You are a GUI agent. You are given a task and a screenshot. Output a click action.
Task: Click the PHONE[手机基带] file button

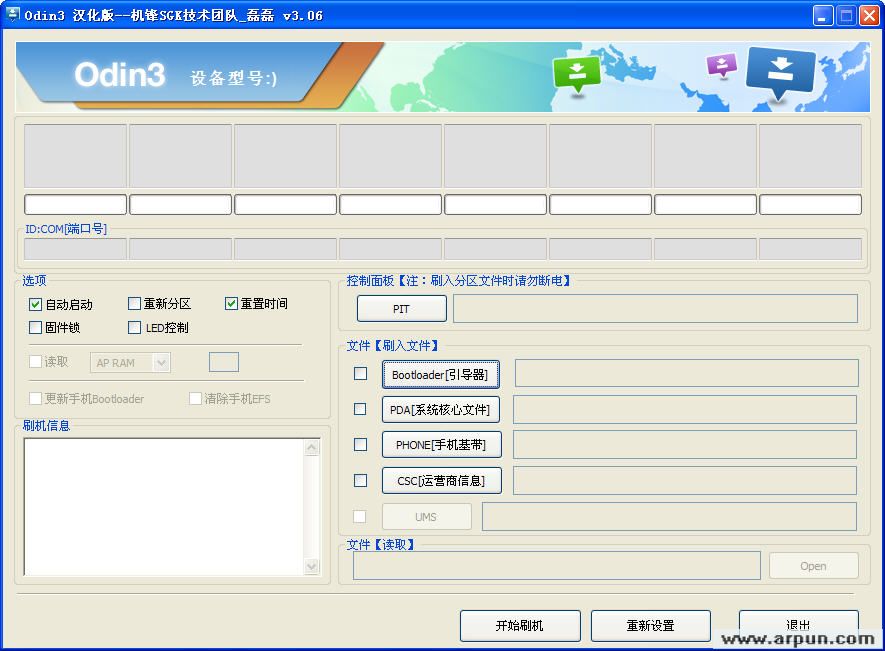point(441,444)
